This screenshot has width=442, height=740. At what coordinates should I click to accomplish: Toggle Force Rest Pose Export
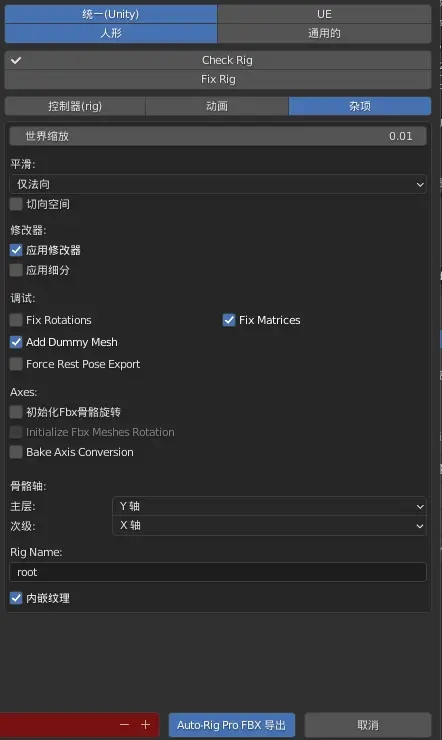click(x=16, y=364)
